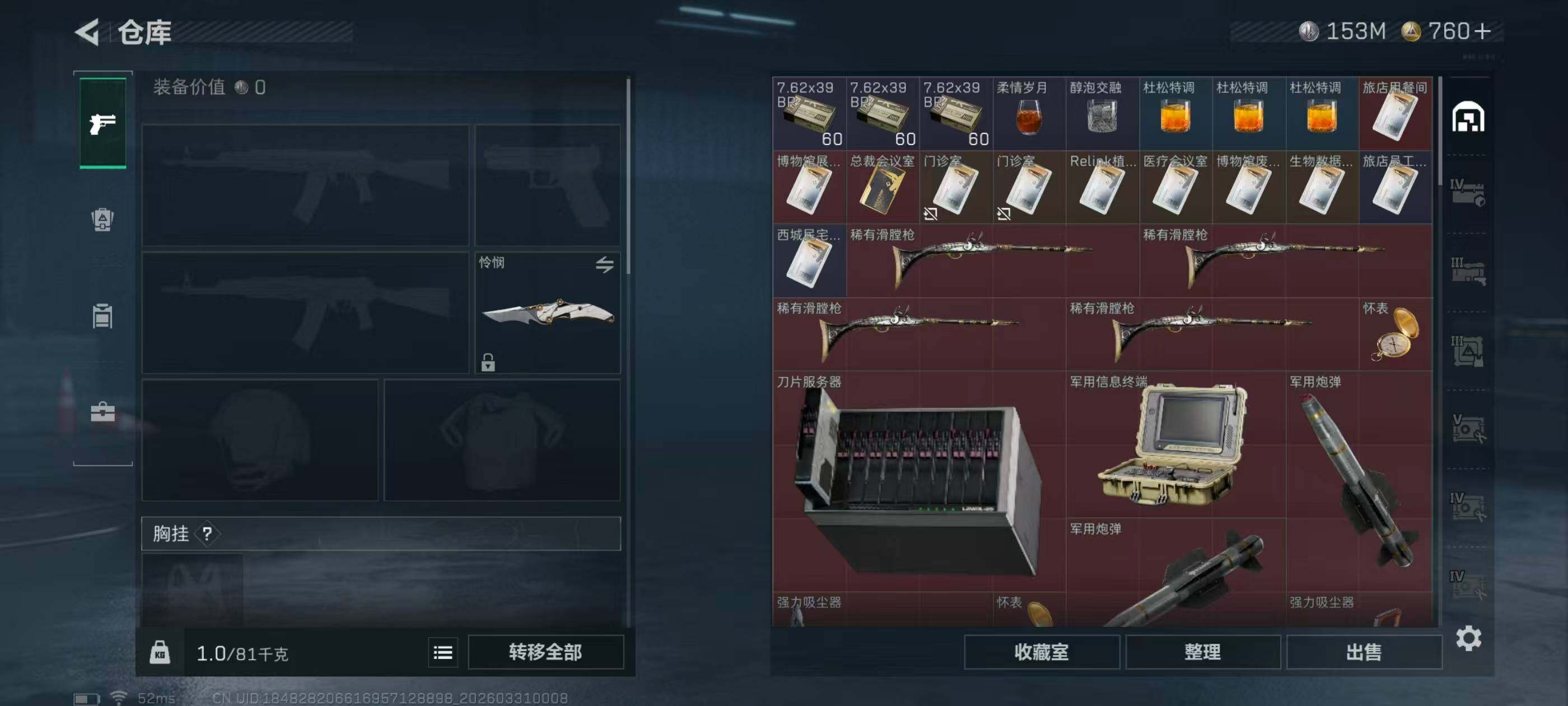Open the backpack tab in left sidebar

coord(102,219)
